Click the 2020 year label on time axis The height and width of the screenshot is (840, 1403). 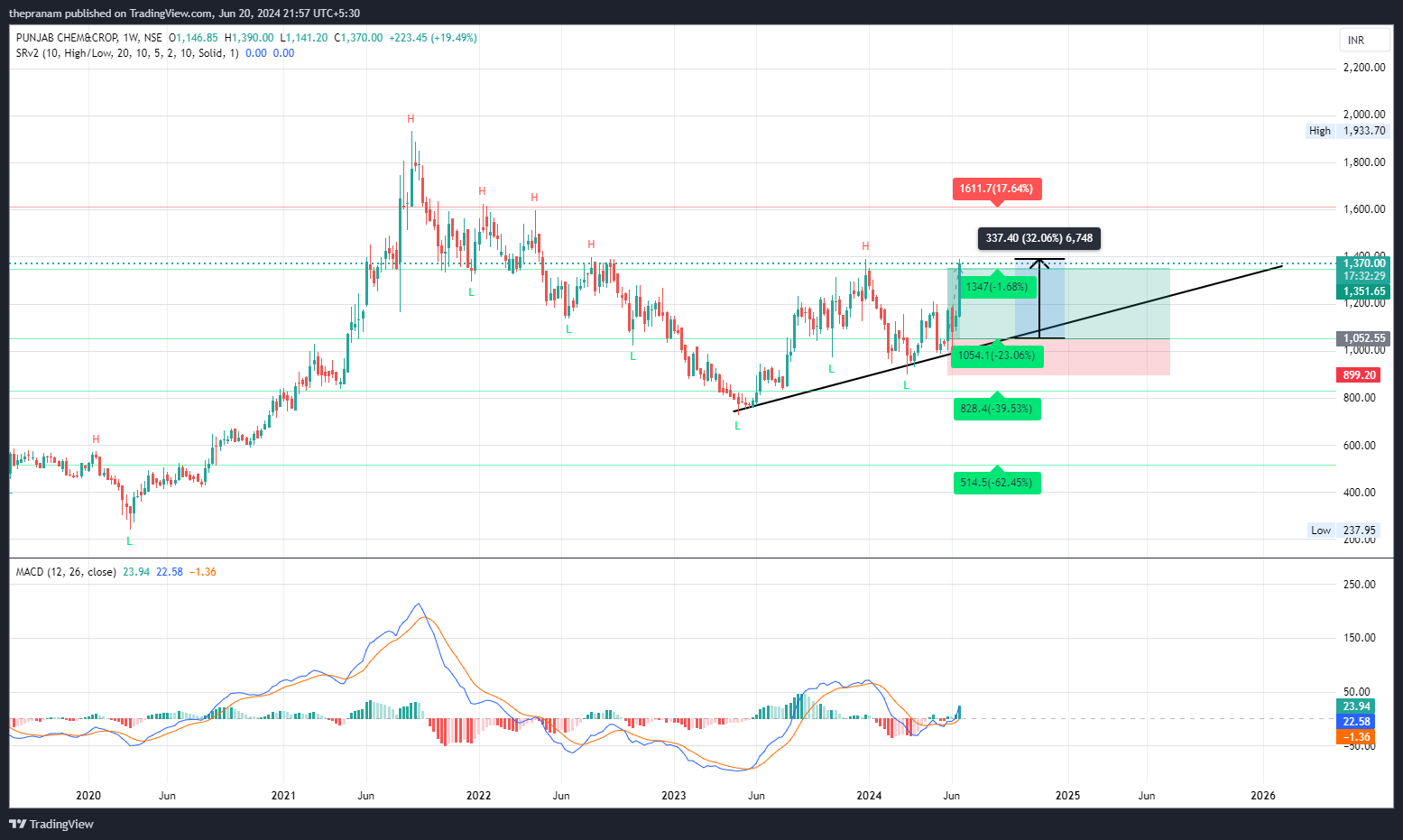click(88, 796)
